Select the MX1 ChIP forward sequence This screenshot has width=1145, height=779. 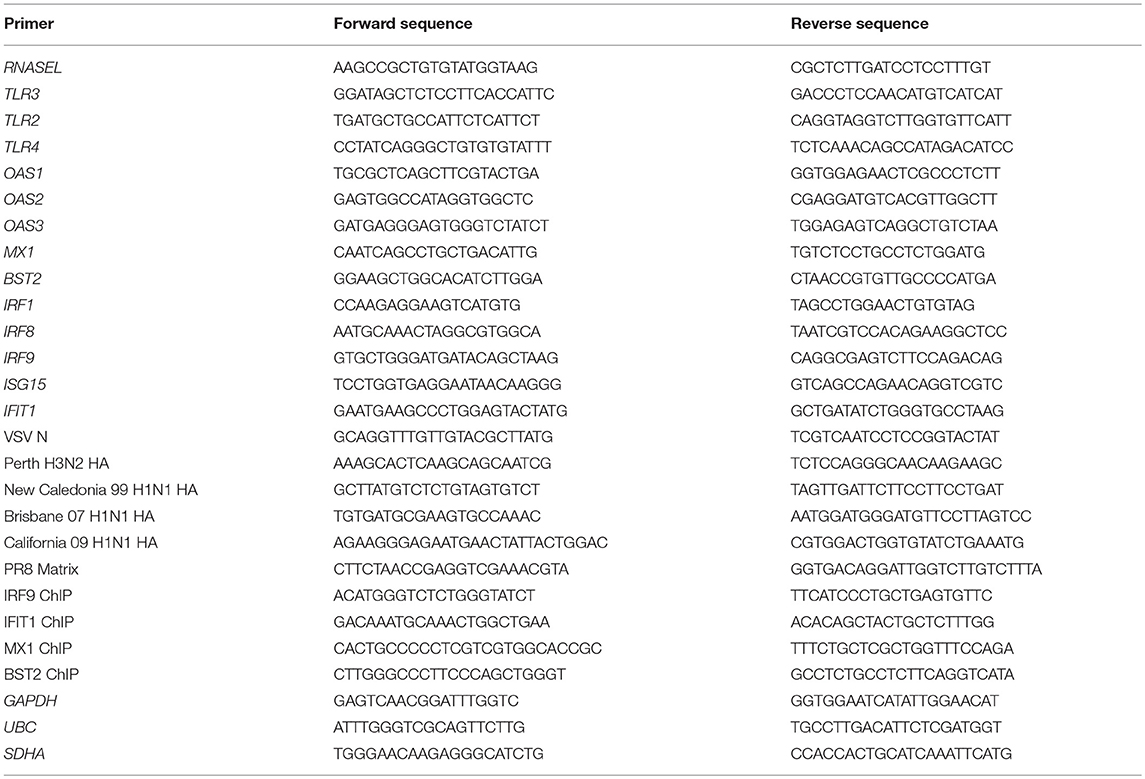point(468,648)
